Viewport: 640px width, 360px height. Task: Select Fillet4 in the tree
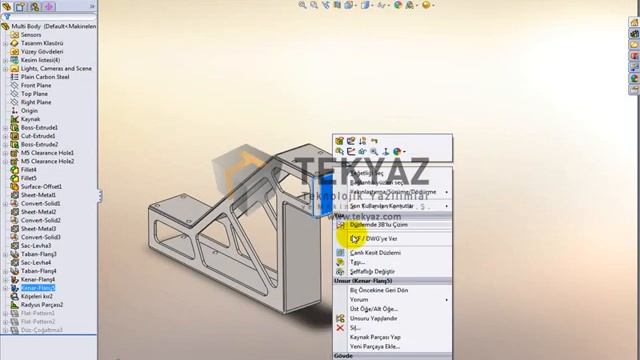29,170
